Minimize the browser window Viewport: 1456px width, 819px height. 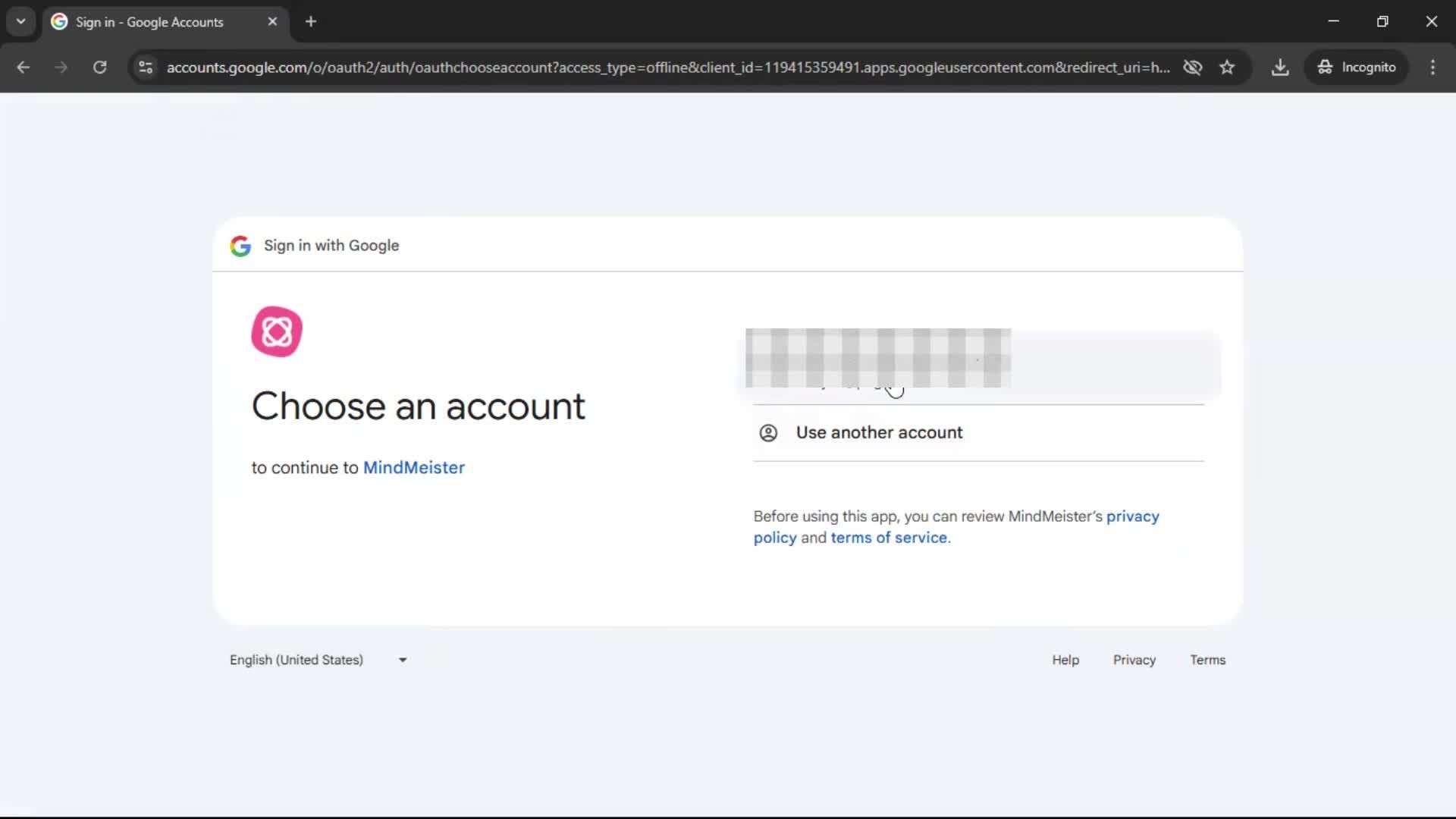1334,21
